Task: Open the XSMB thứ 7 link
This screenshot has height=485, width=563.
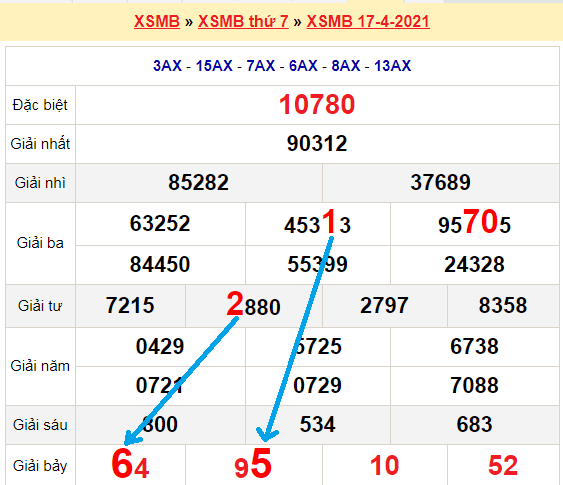Action: point(243,22)
